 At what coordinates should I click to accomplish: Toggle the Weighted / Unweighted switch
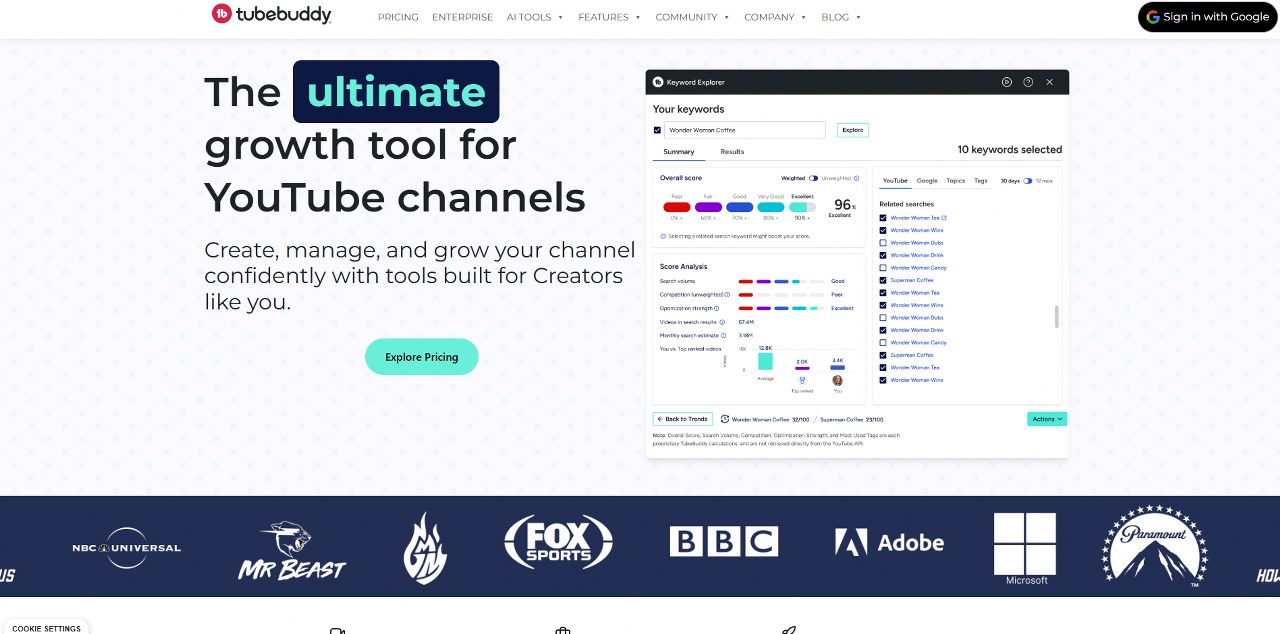pyautogui.click(x=814, y=178)
